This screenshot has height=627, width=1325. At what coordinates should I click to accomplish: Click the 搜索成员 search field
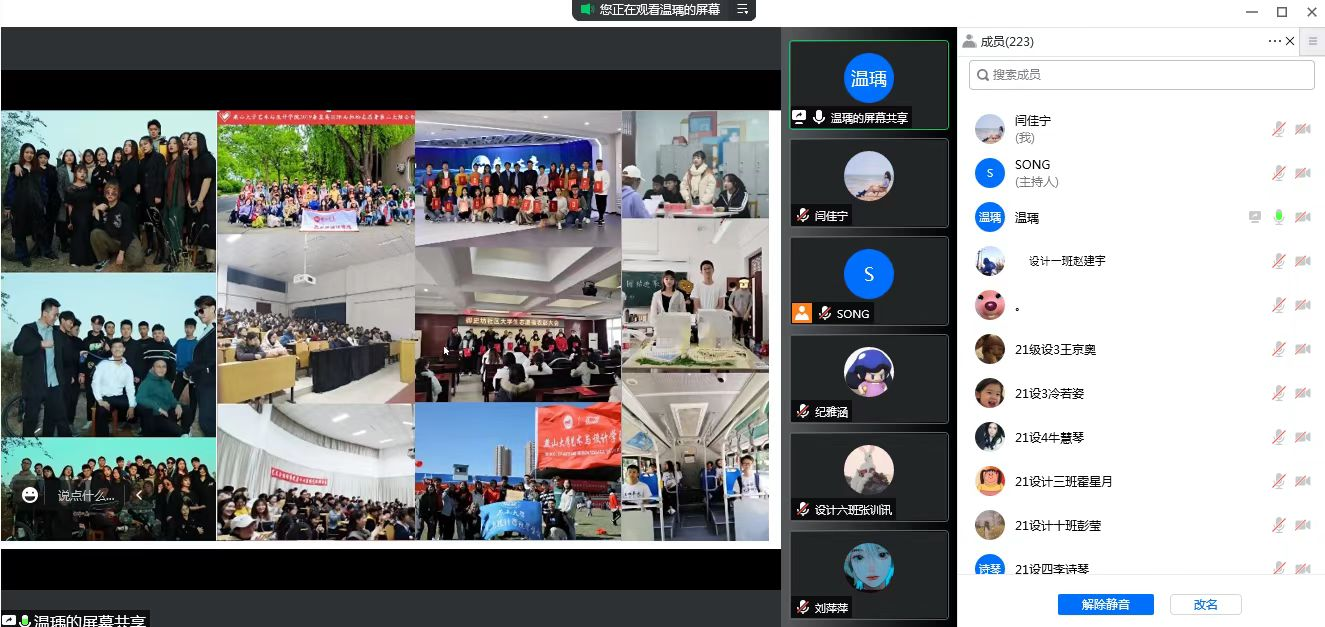(x=1142, y=75)
